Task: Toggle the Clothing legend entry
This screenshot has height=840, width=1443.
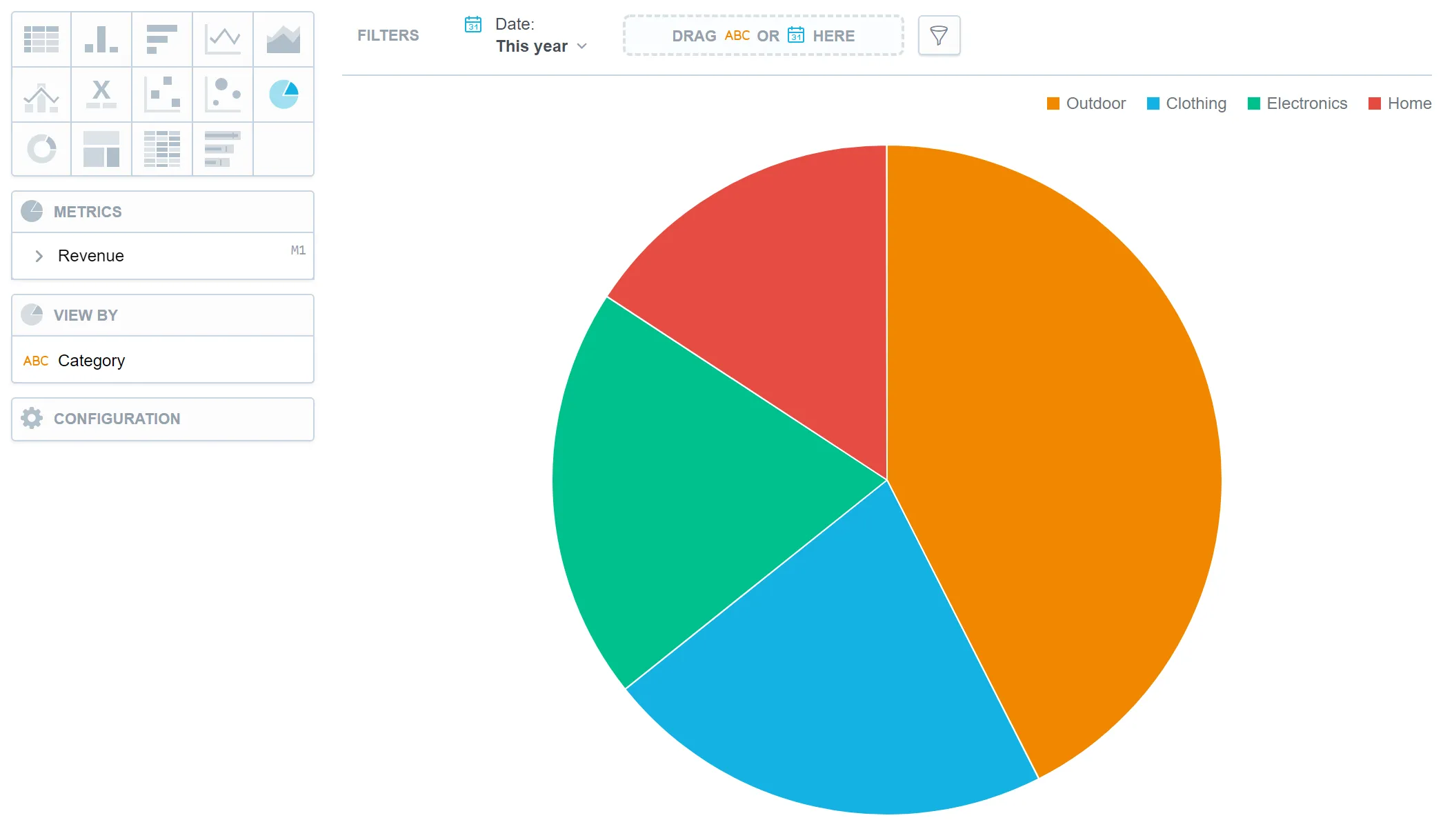Action: 1186,103
